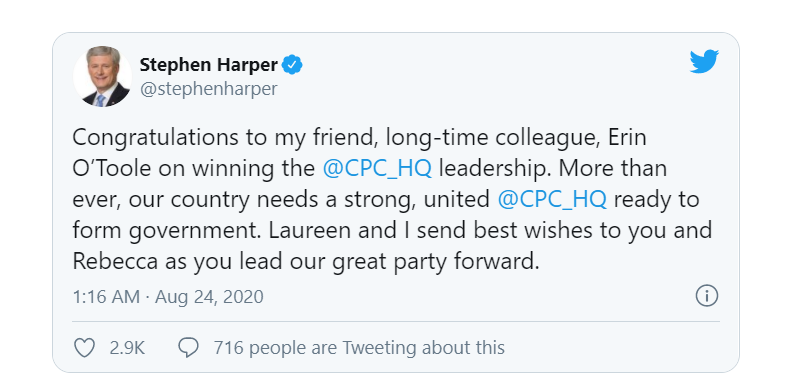The width and height of the screenshot is (801, 392).
Task: Click the name 'Rebecca' in the tweet
Action: coord(115,262)
